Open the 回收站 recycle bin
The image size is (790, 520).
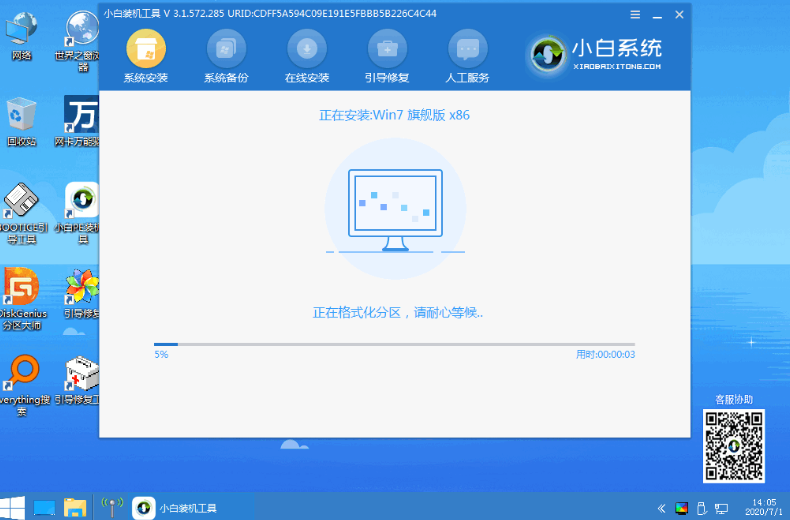[21, 122]
